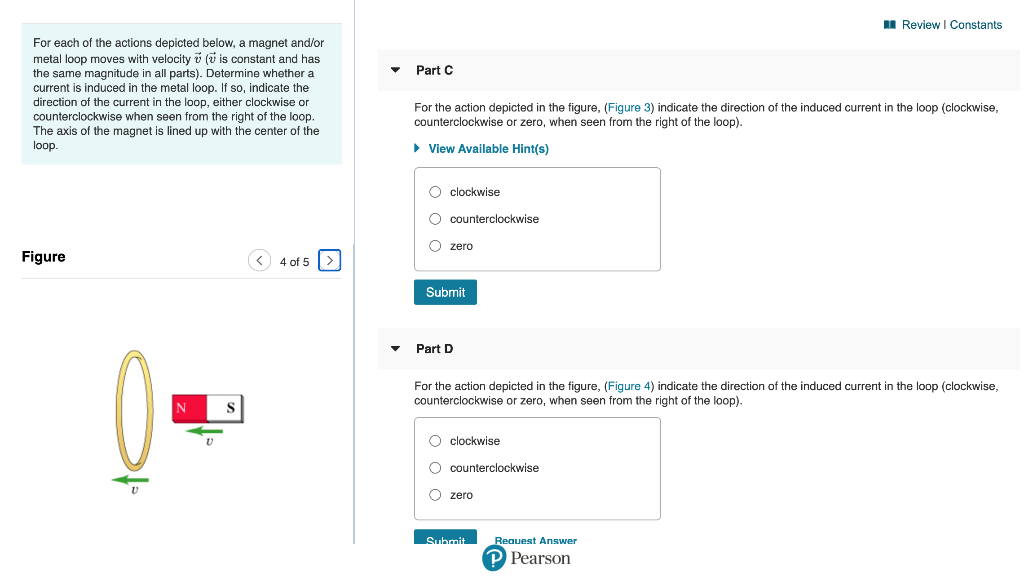1024x586 pixels.
Task: Click the Pearson logo
Action: tap(527, 558)
